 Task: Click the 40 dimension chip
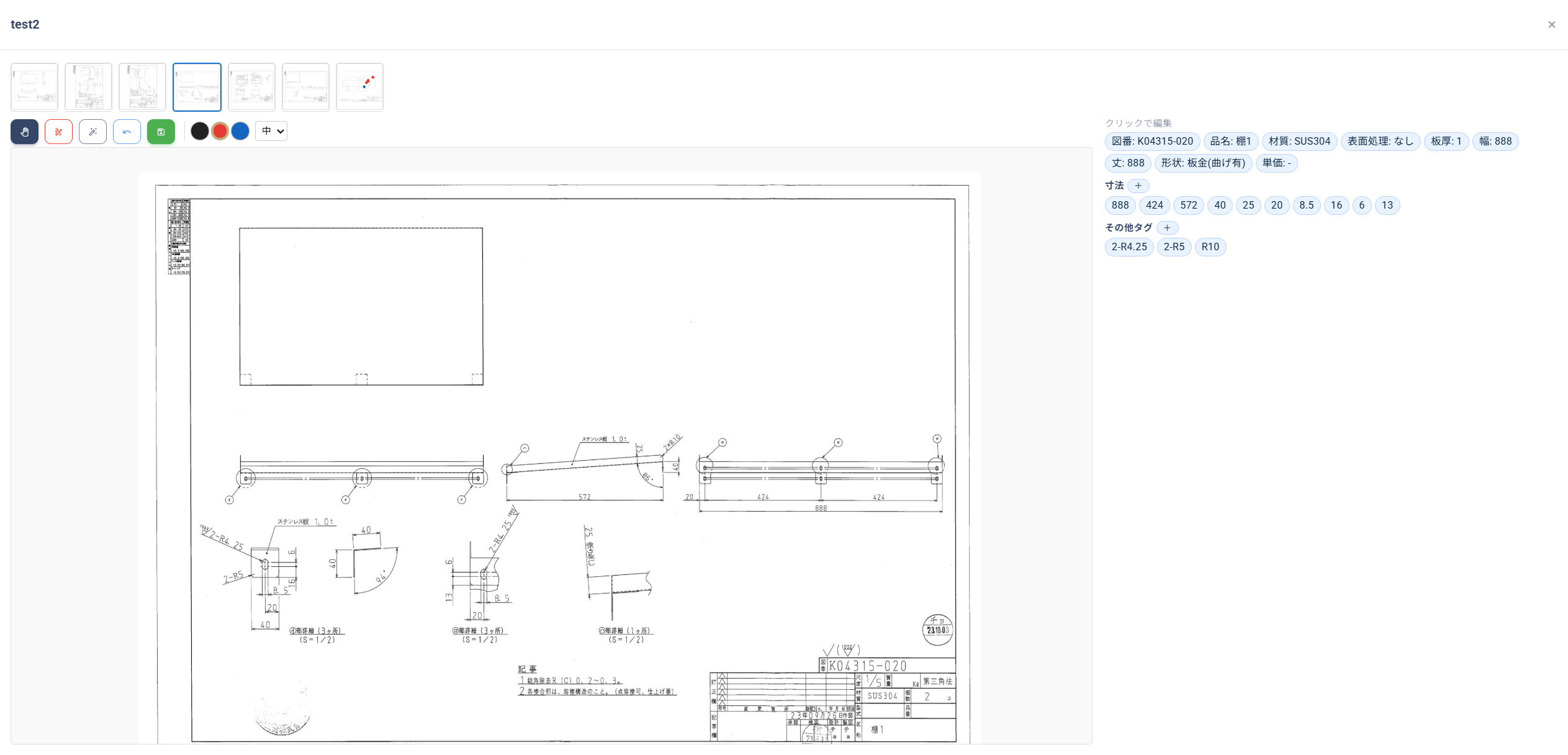[x=1220, y=206]
